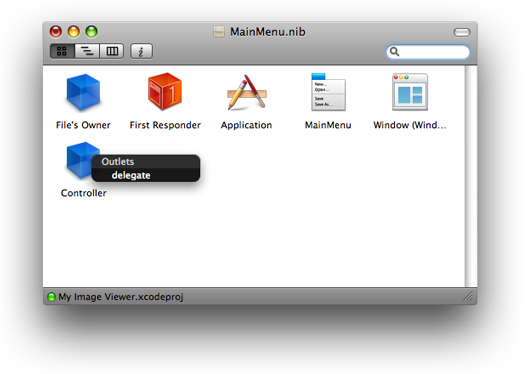Screen dimensions: 528x374
Task: Select the First Responder icon
Action: coord(165,92)
